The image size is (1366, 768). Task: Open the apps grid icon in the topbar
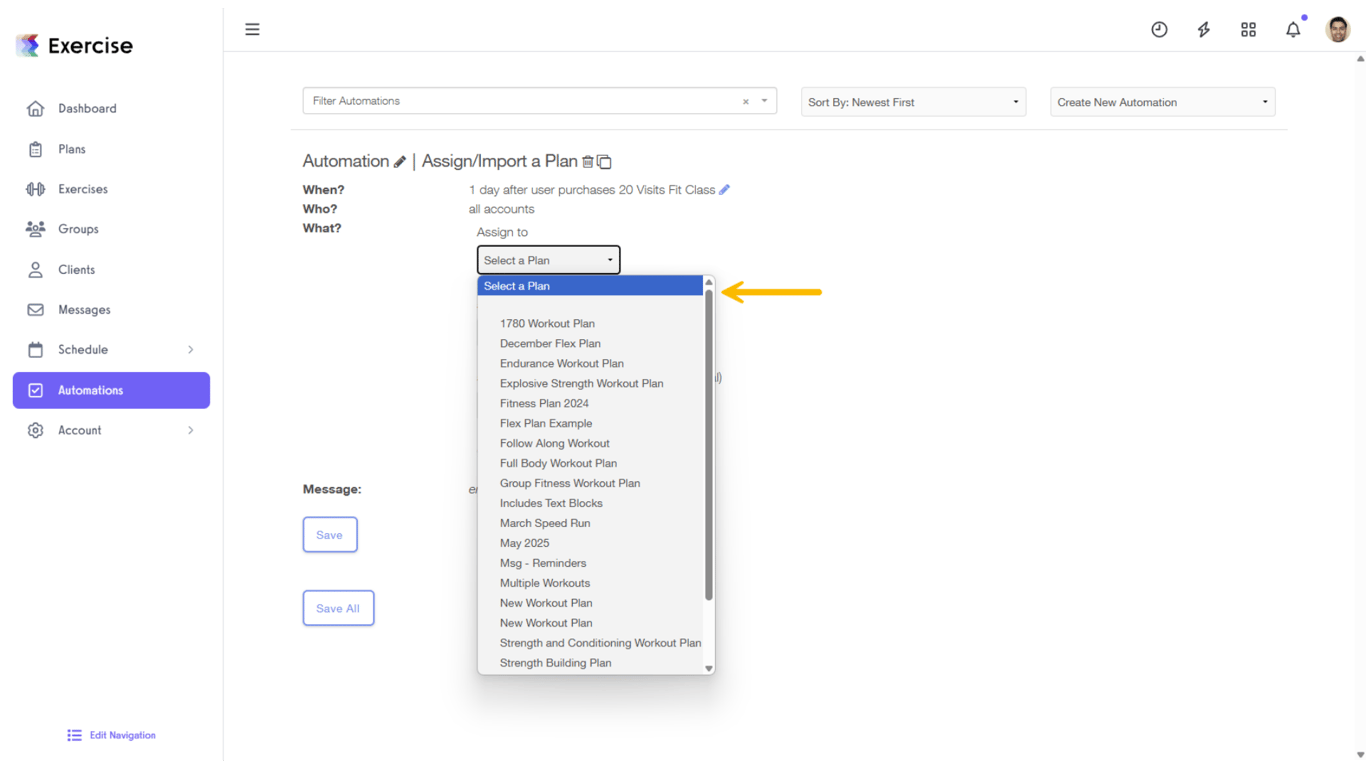click(1248, 29)
